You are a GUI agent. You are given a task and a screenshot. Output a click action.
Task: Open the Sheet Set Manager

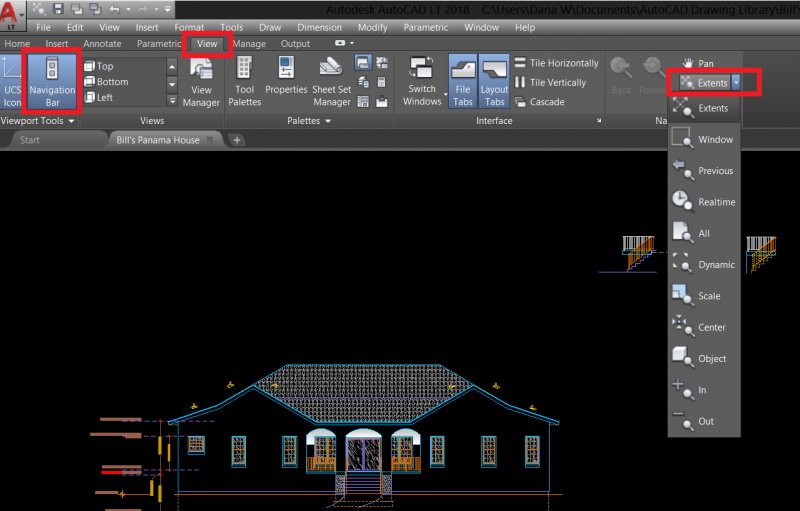coord(332,82)
